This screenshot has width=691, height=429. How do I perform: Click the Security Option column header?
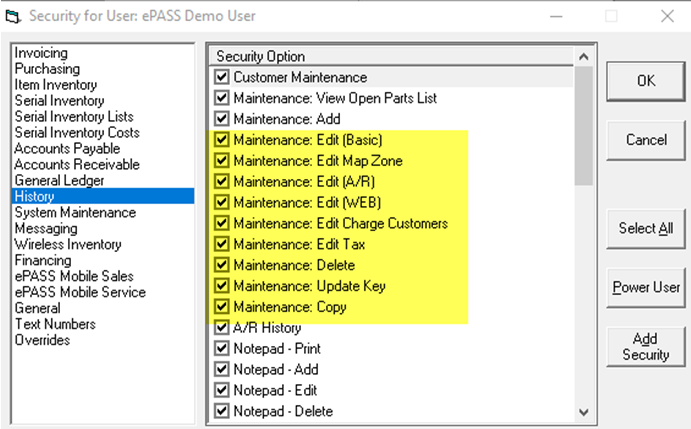coord(391,56)
